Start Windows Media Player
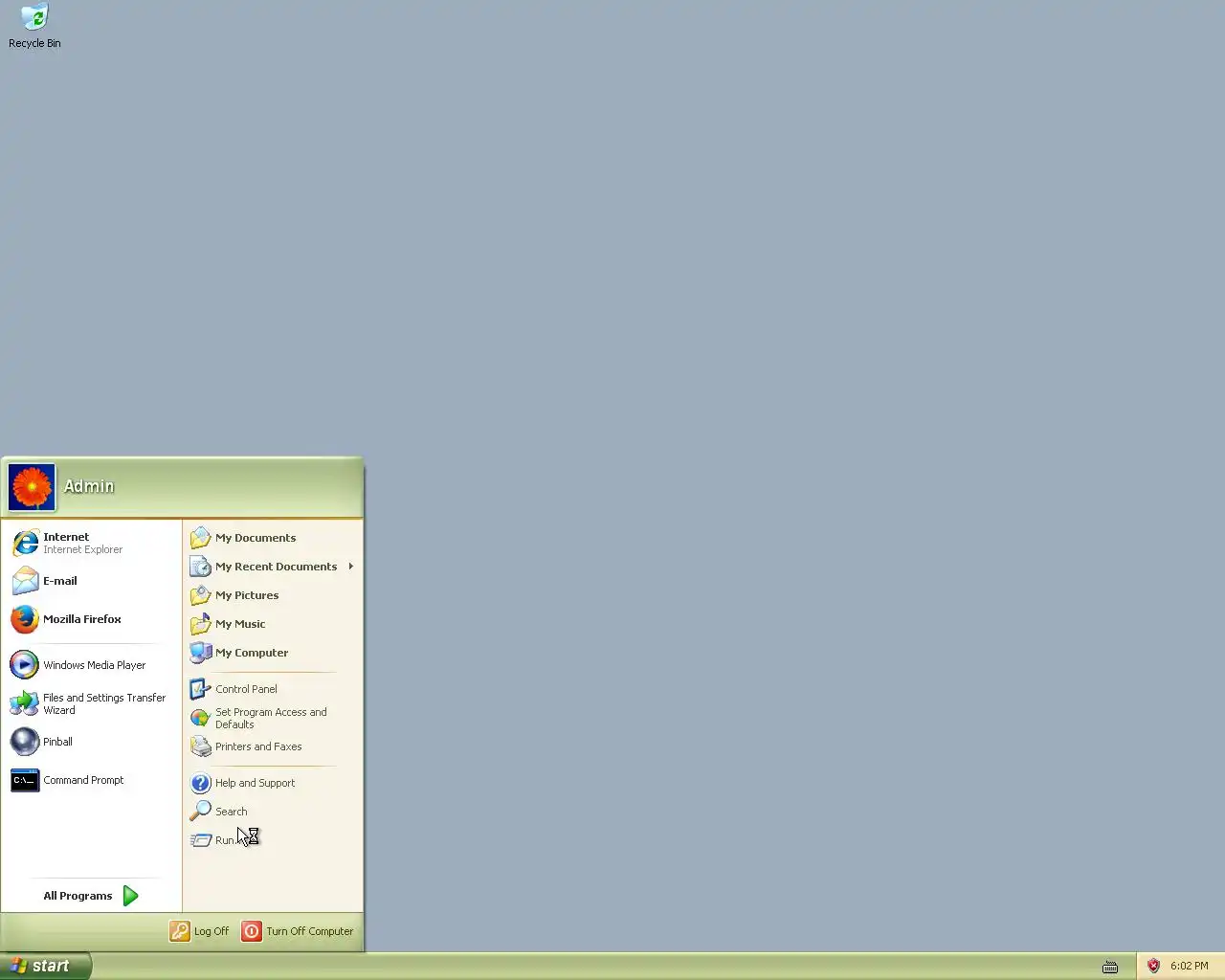 (x=91, y=665)
